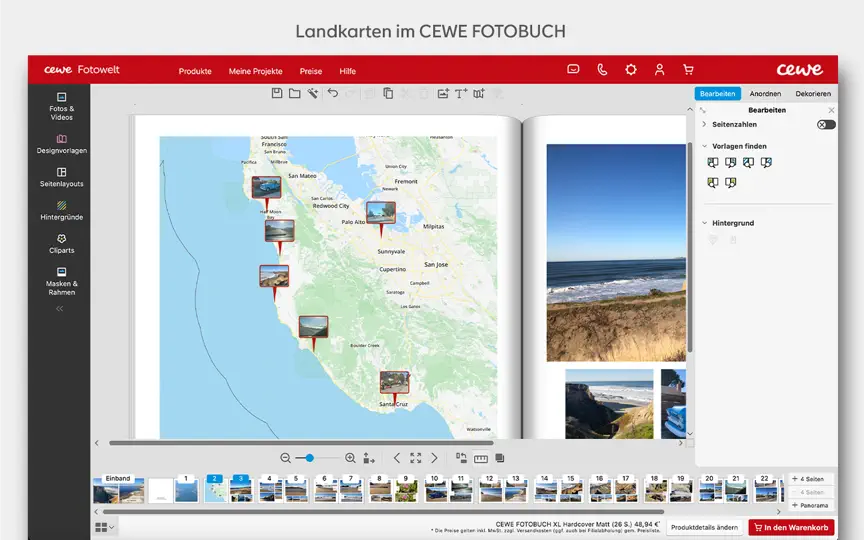Open a project with the folder icon

(295, 93)
